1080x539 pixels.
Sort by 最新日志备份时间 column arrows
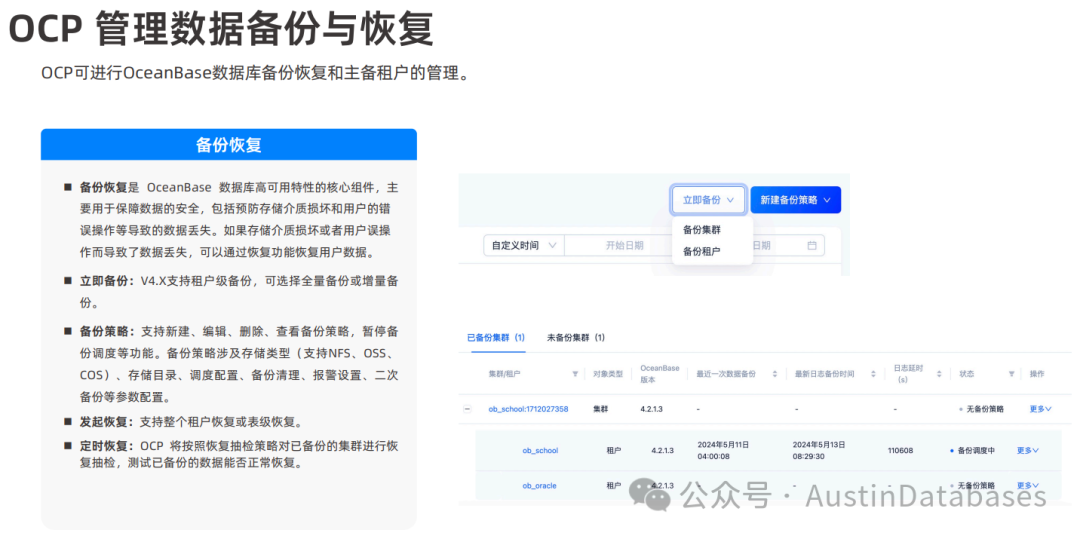tap(873, 374)
